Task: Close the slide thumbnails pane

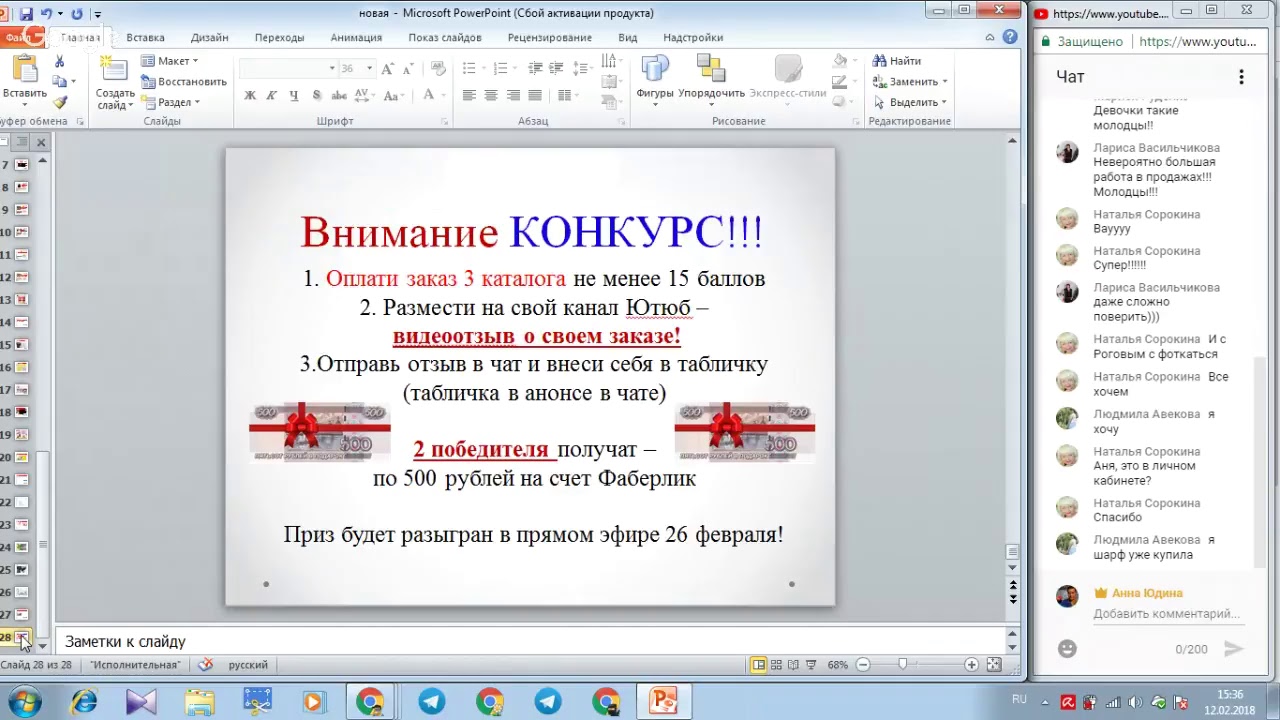Action: (41, 143)
